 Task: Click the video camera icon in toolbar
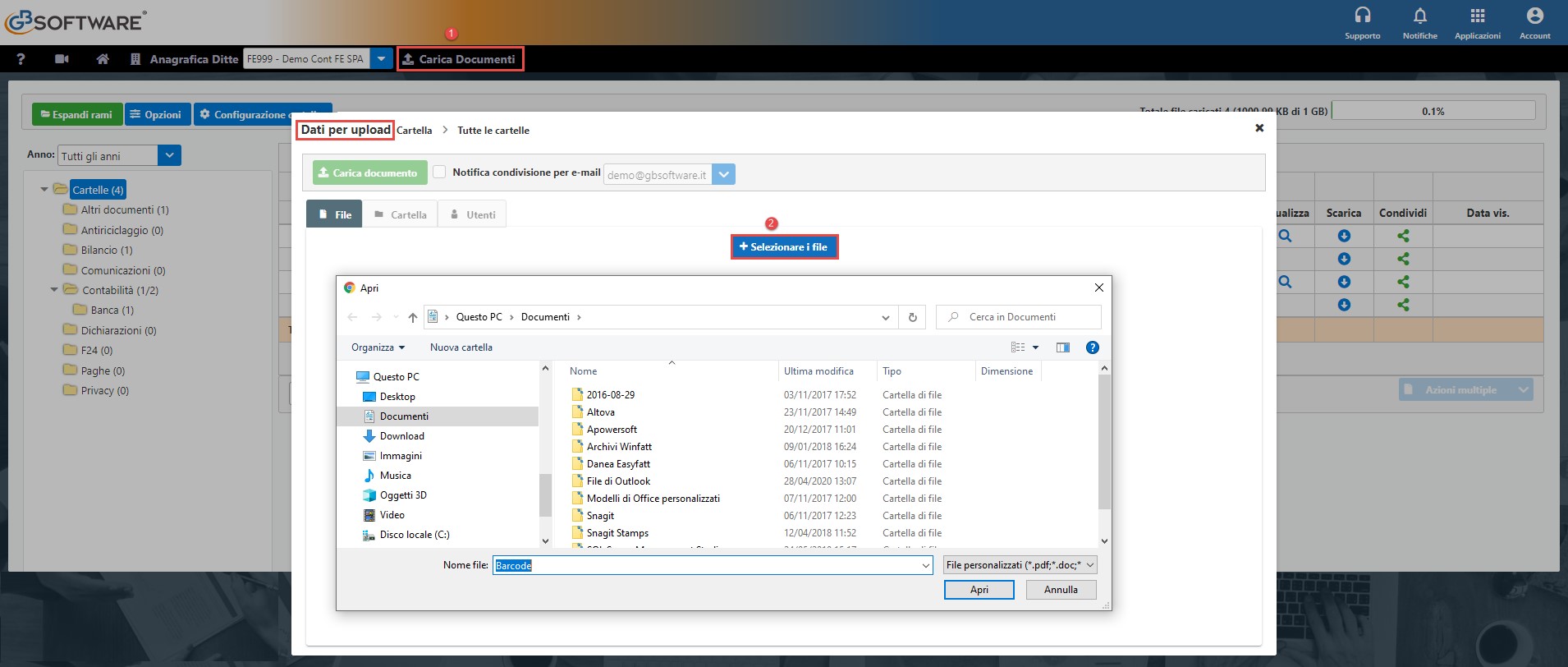62,59
